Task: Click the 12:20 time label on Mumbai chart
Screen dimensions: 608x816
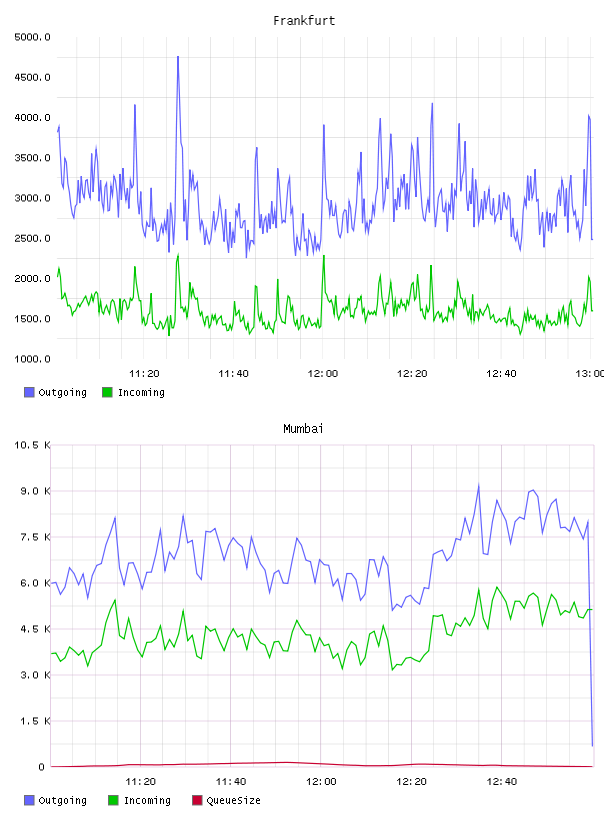Action: click(411, 782)
